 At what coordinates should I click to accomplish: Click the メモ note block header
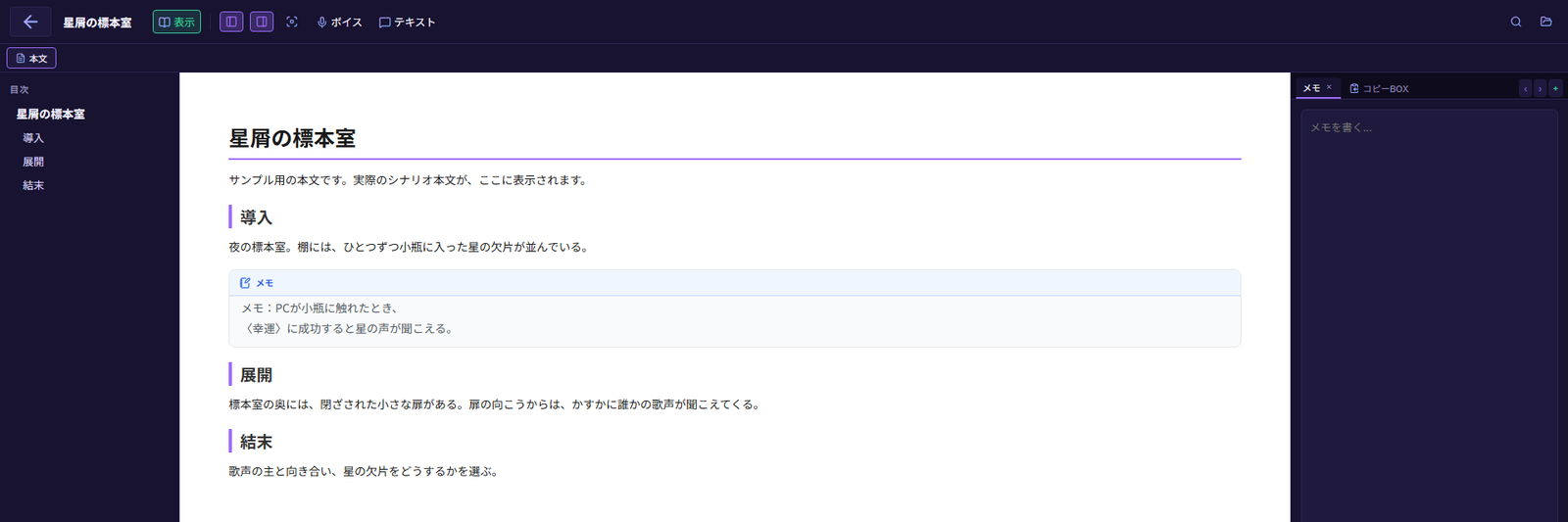click(x=735, y=283)
